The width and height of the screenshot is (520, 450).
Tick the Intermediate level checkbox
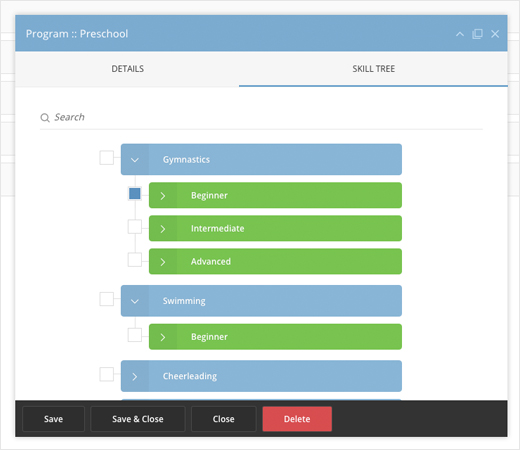(135, 227)
